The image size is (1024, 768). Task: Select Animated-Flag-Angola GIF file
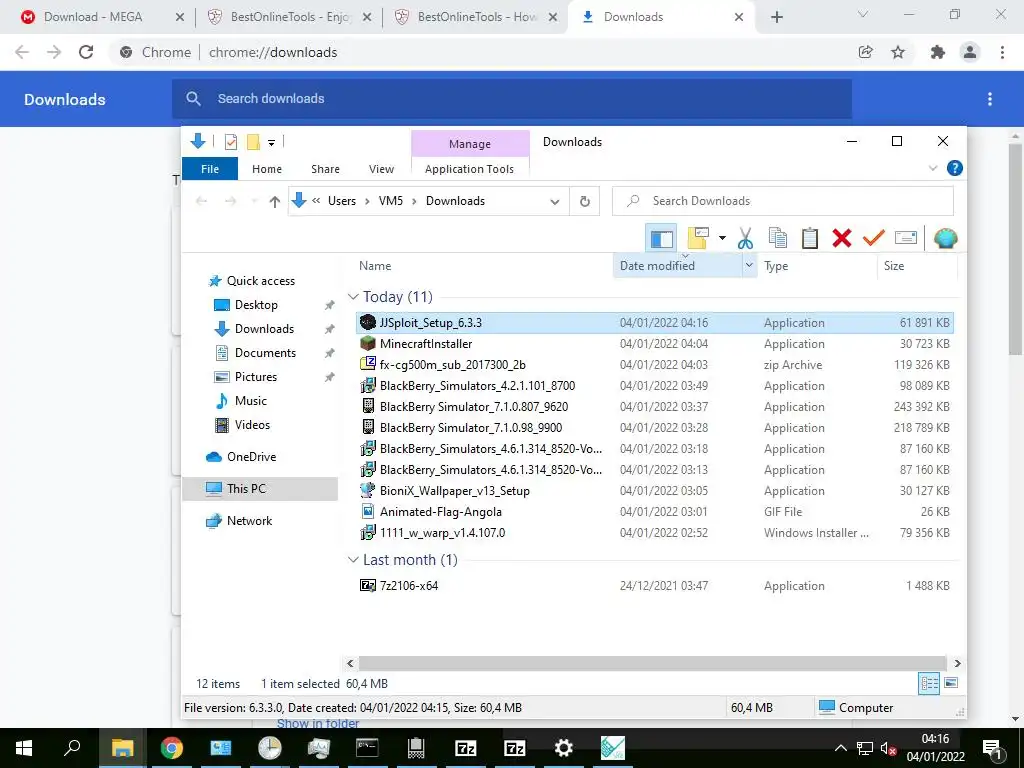(x=654, y=511)
